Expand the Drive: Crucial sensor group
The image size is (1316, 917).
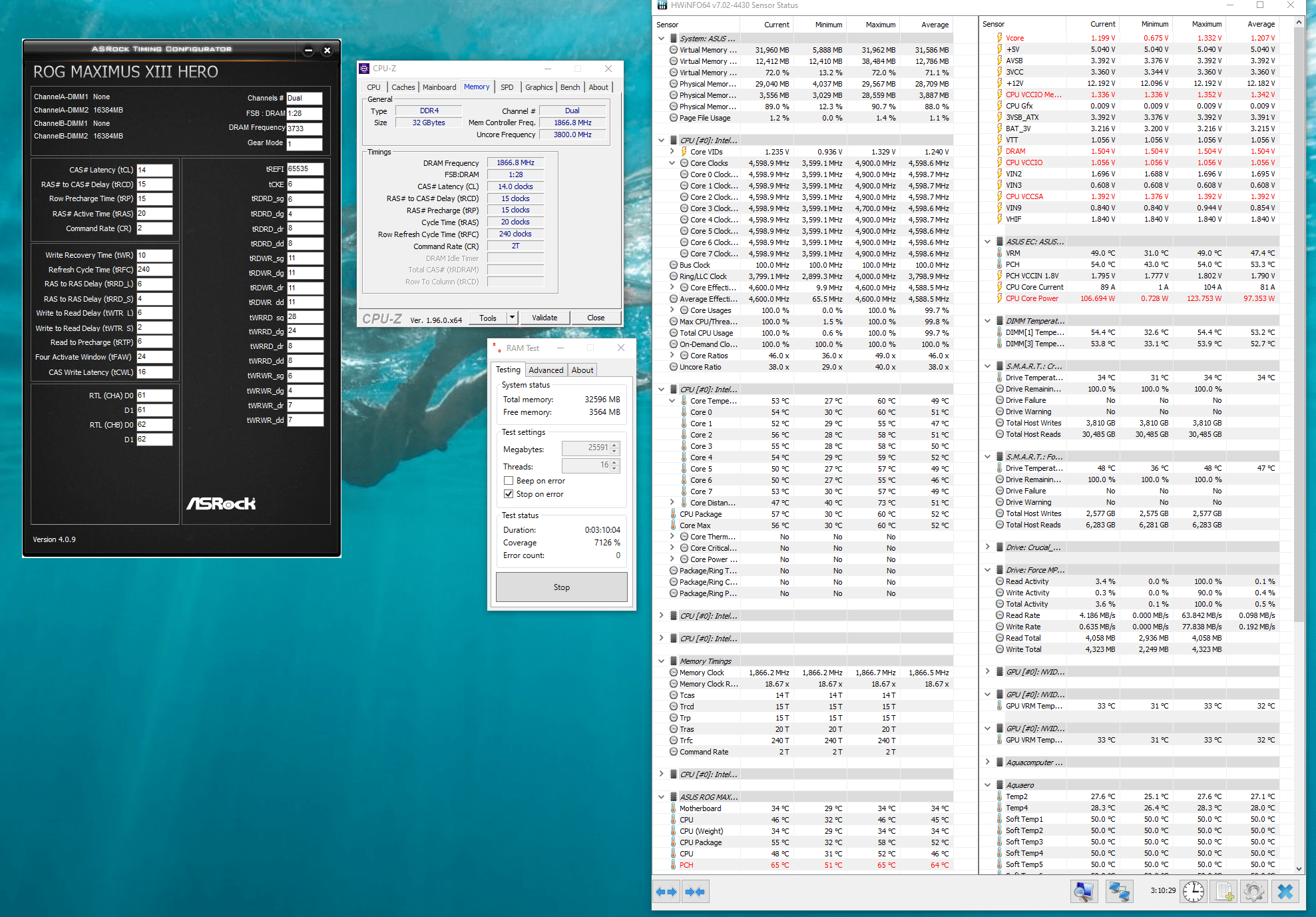tap(987, 547)
